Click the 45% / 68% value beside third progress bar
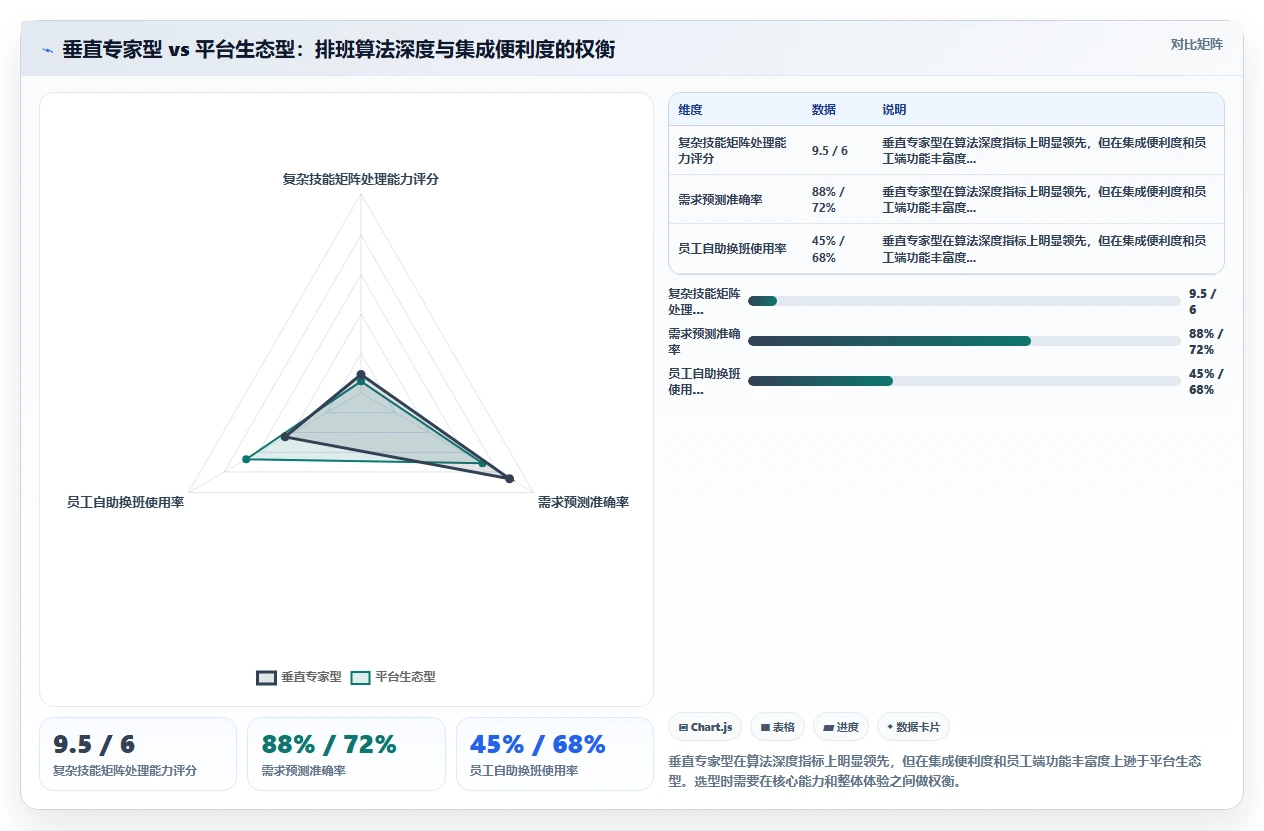 (1205, 381)
